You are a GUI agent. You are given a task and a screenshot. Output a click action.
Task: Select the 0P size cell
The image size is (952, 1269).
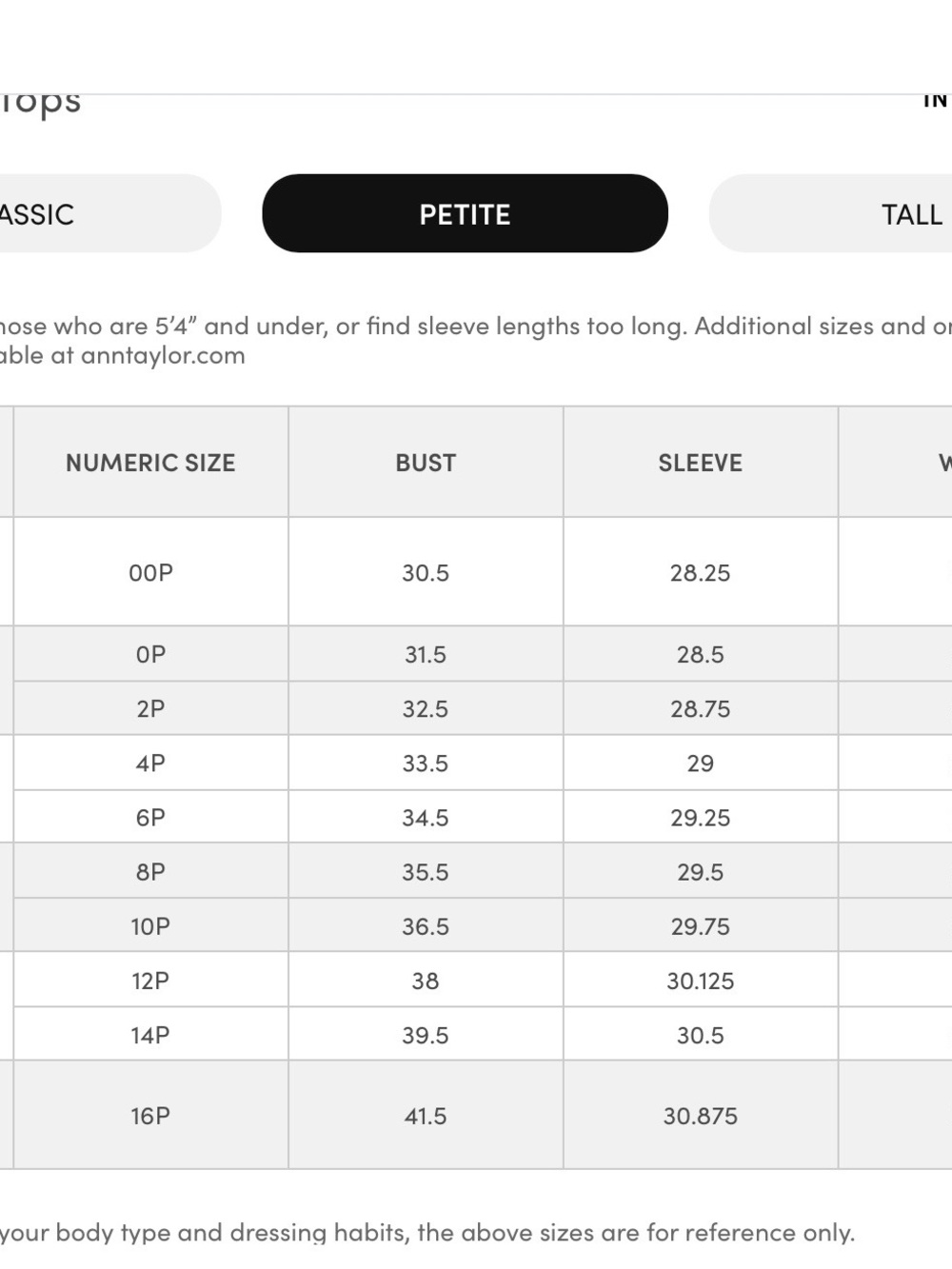coord(150,654)
